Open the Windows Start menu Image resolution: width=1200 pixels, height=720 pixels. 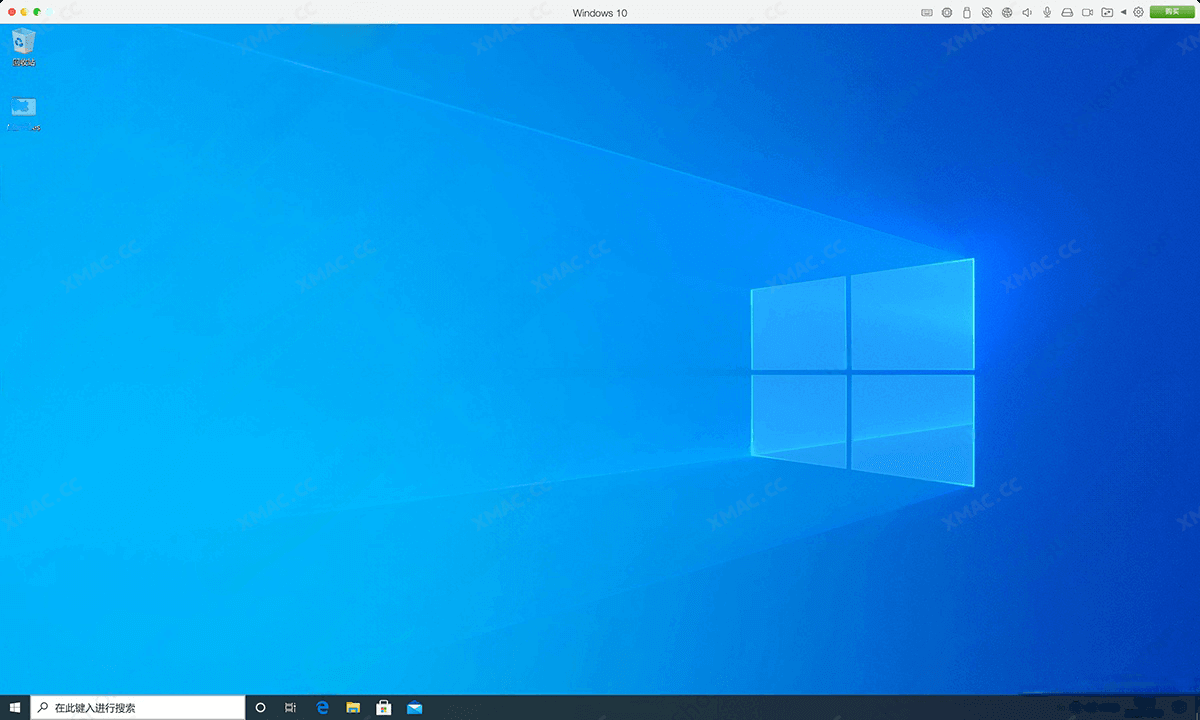tap(14, 707)
